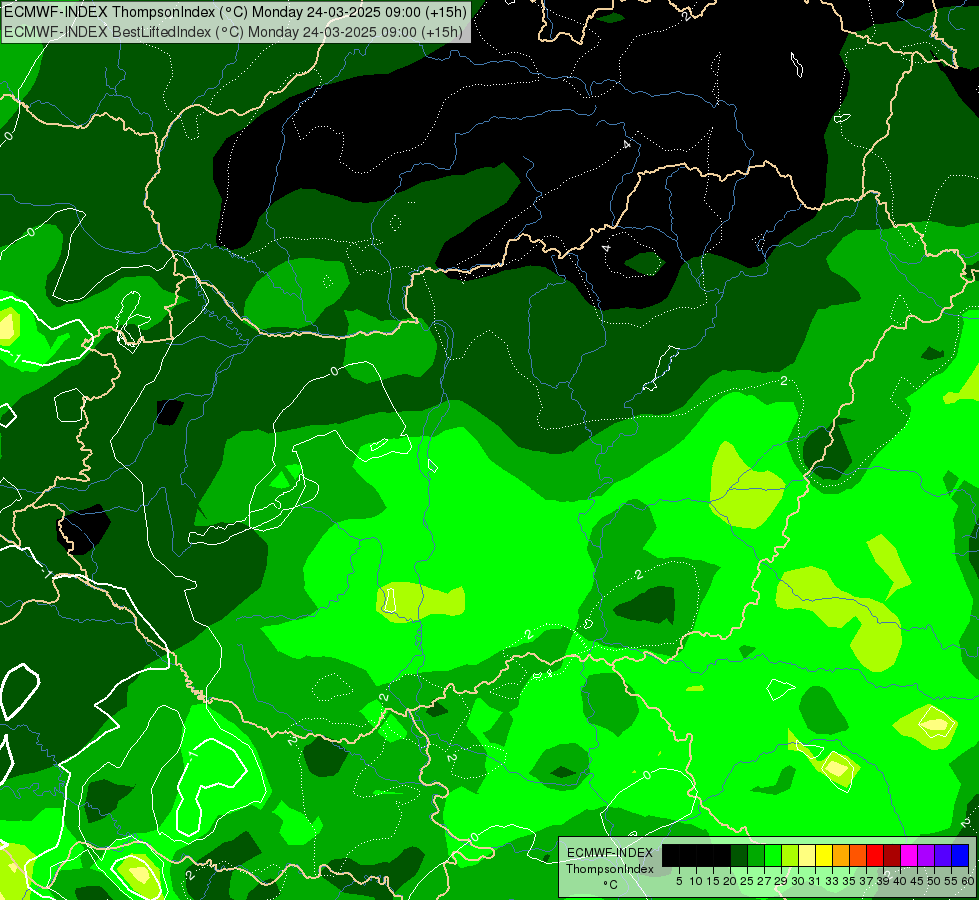Click the legend tick value 15
Image resolution: width=979 pixels, height=900 pixels.
click(x=713, y=881)
